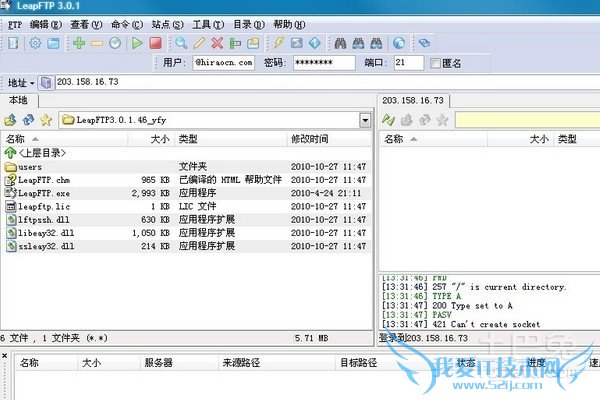The width and height of the screenshot is (600, 400).
Task: Click the yellow remote path field
Action: tap(527, 120)
